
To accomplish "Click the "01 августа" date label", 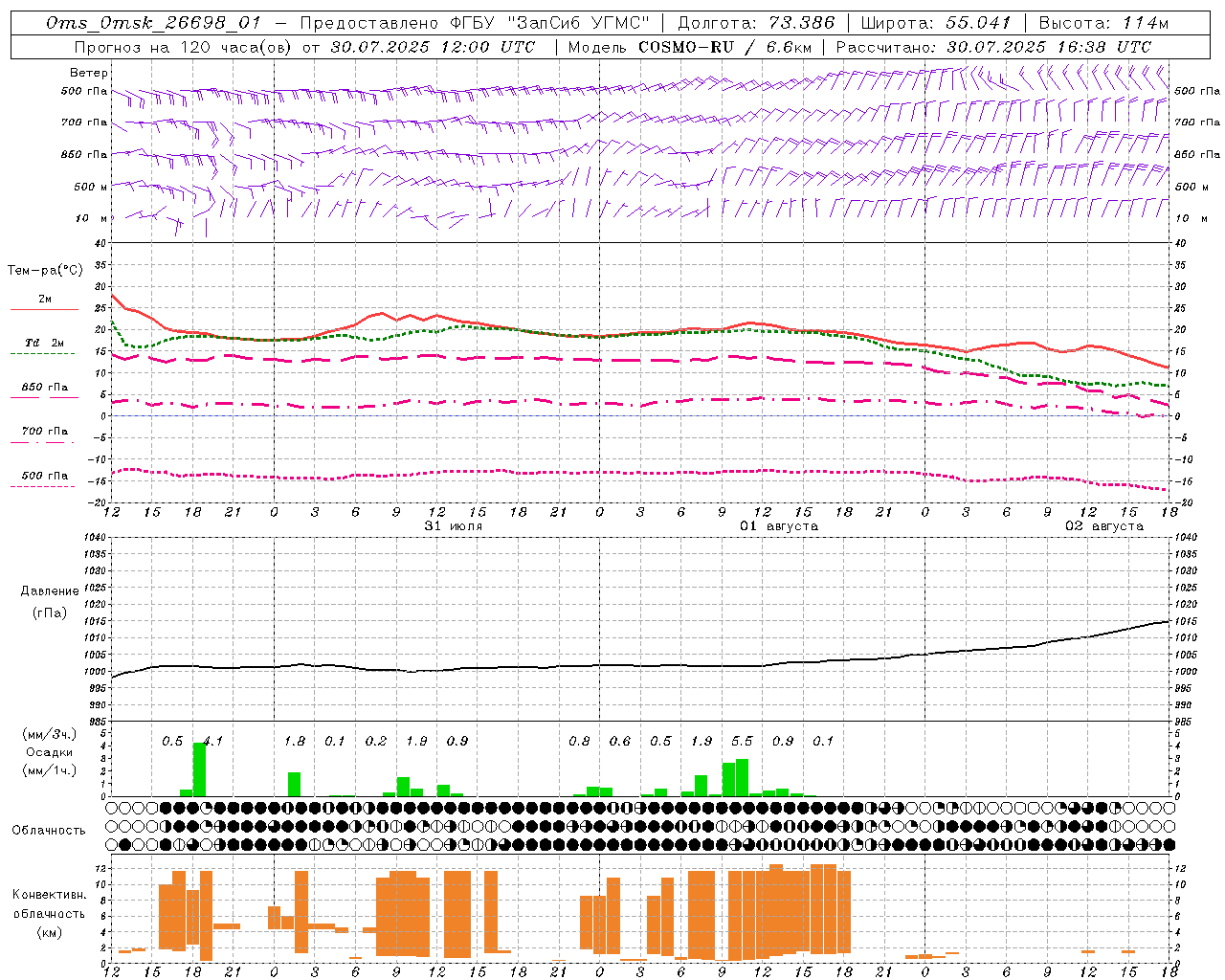I will click(779, 526).
